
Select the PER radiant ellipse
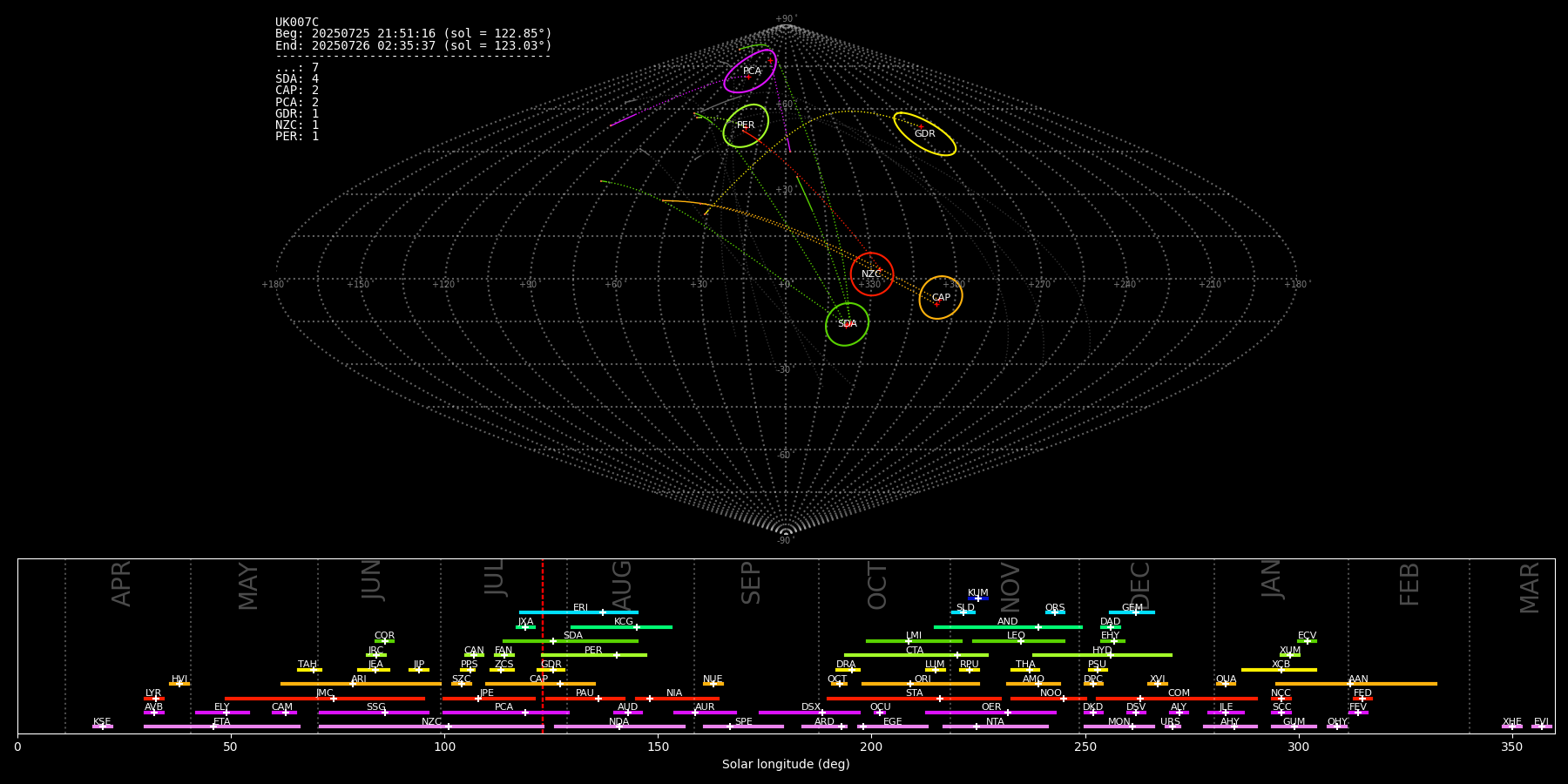[746, 125]
